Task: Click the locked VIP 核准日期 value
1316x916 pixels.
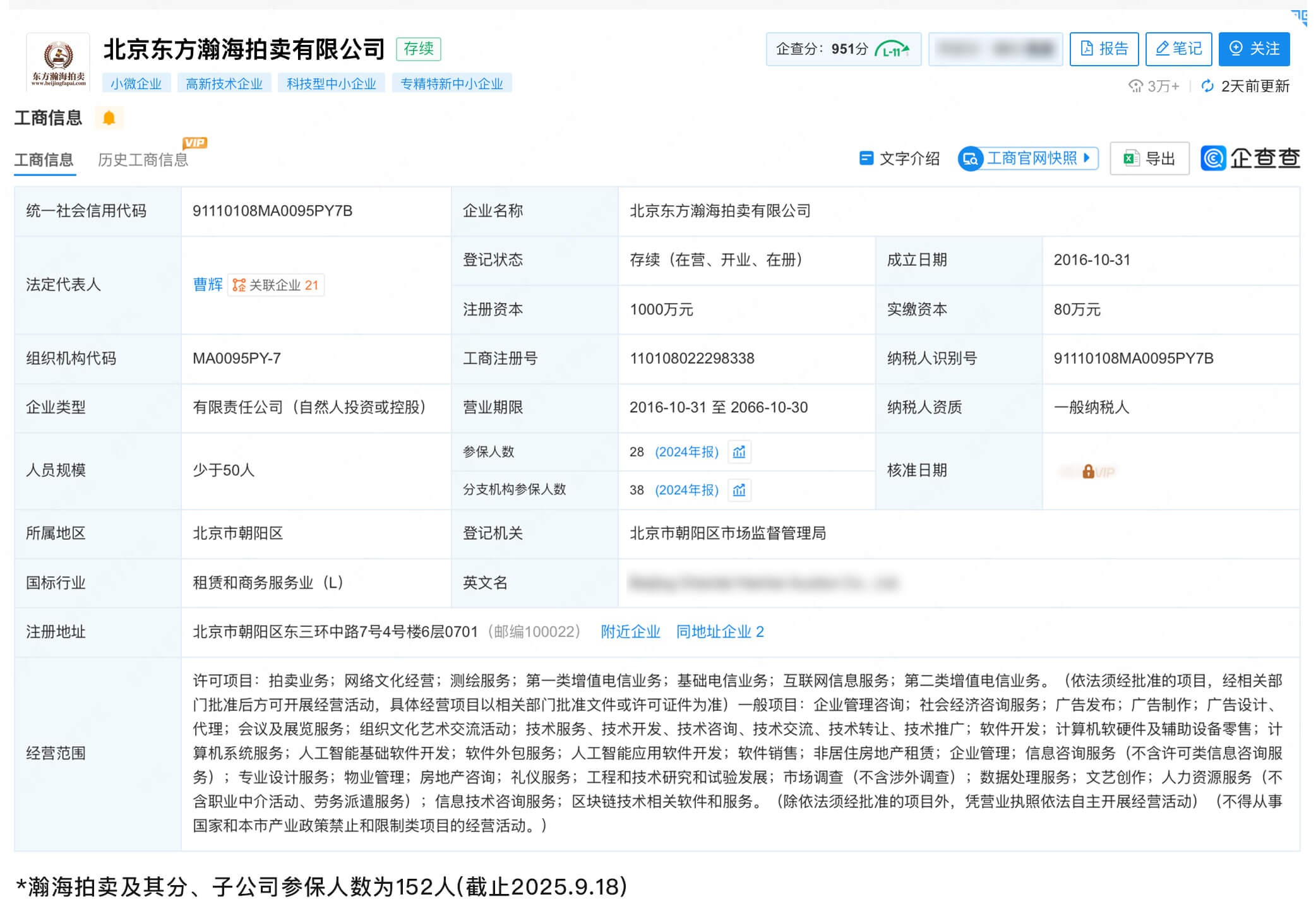Action: pos(1089,472)
